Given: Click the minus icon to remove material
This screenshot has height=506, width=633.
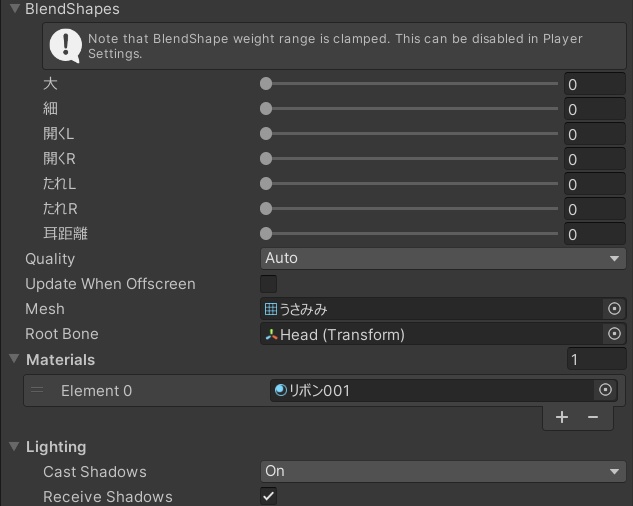Looking at the screenshot, I should [x=593, y=417].
